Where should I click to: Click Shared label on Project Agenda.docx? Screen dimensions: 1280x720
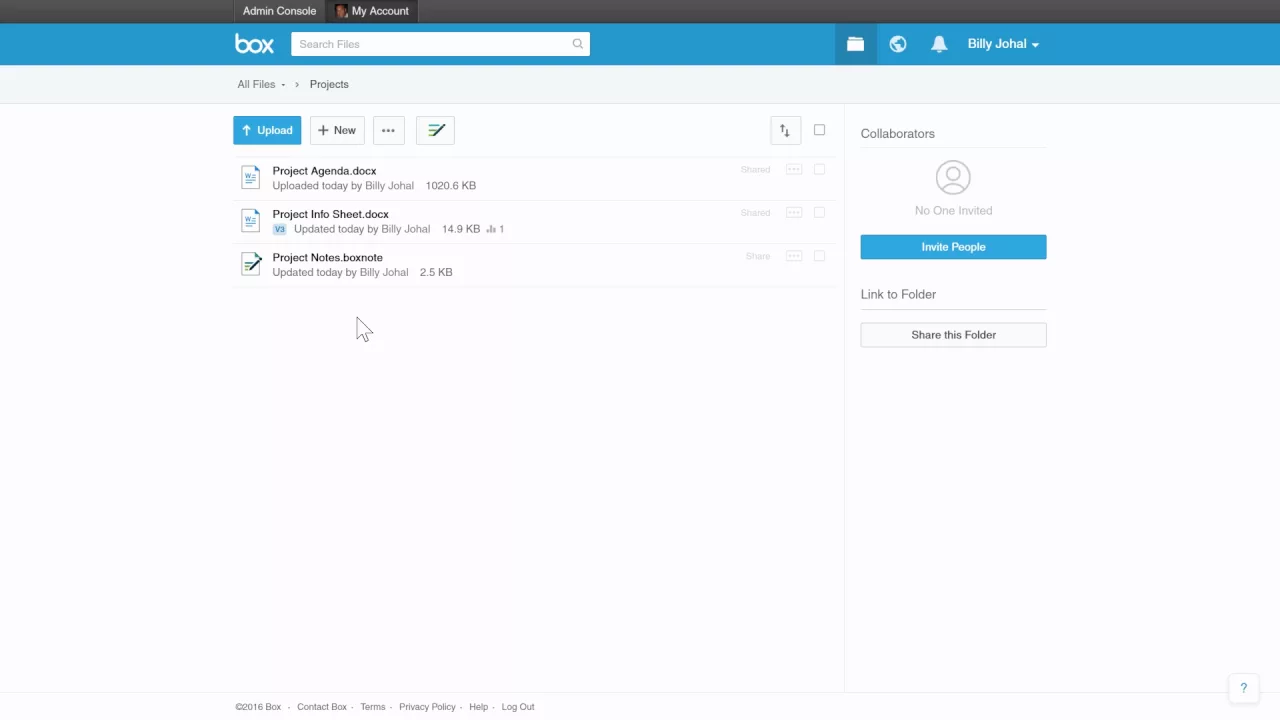pyautogui.click(x=755, y=170)
